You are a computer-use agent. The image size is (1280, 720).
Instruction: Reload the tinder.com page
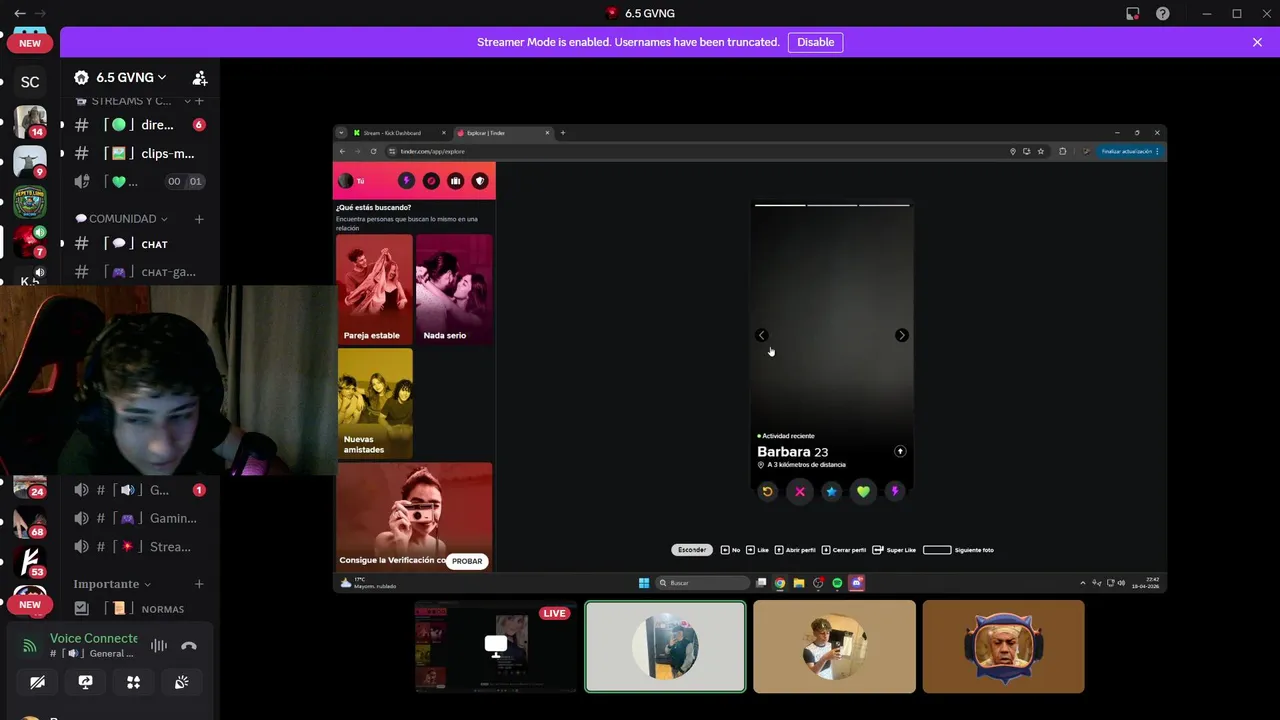(x=373, y=151)
